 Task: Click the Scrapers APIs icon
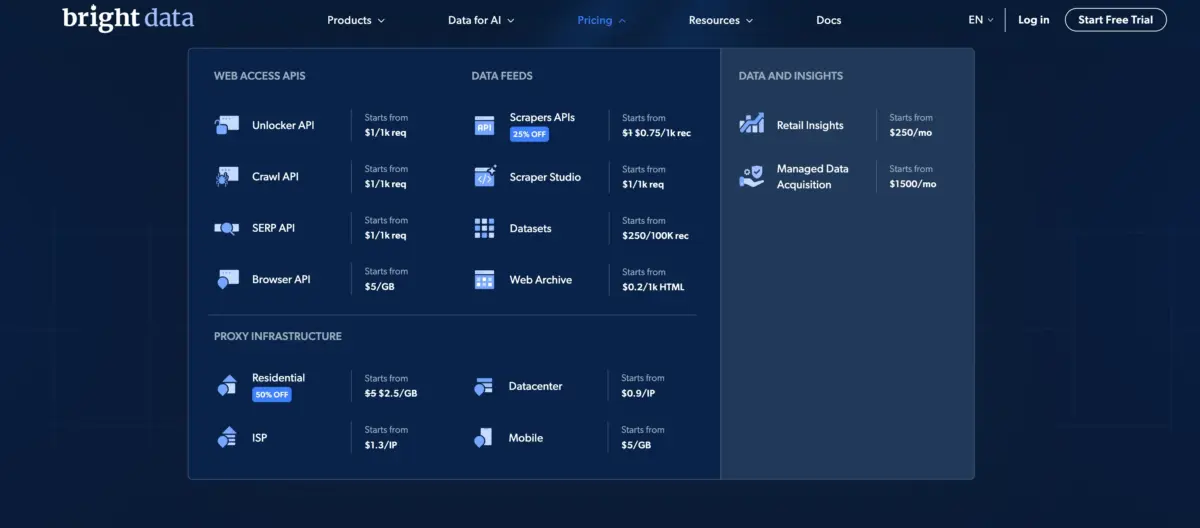click(x=484, y=126)
